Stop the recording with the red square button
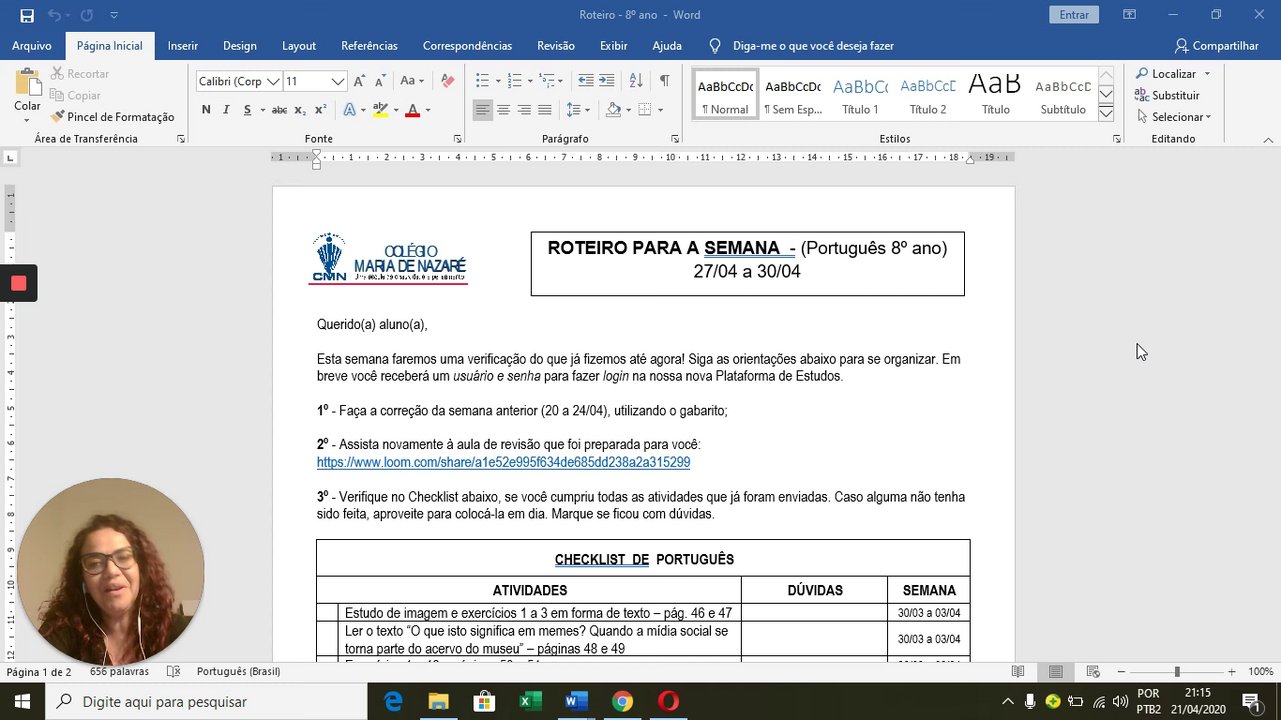 tap(18, 283)
